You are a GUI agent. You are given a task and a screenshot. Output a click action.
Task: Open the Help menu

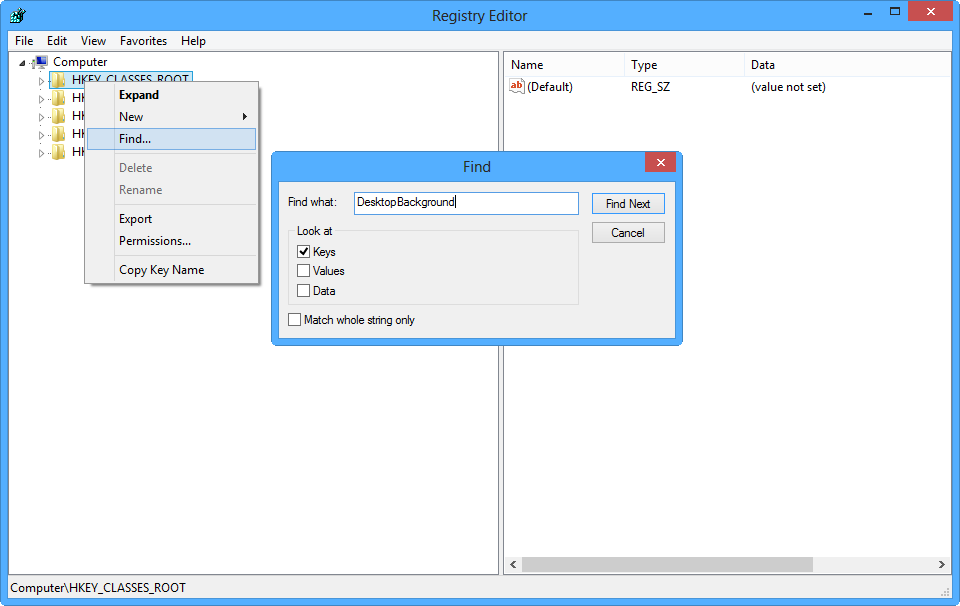193,40
